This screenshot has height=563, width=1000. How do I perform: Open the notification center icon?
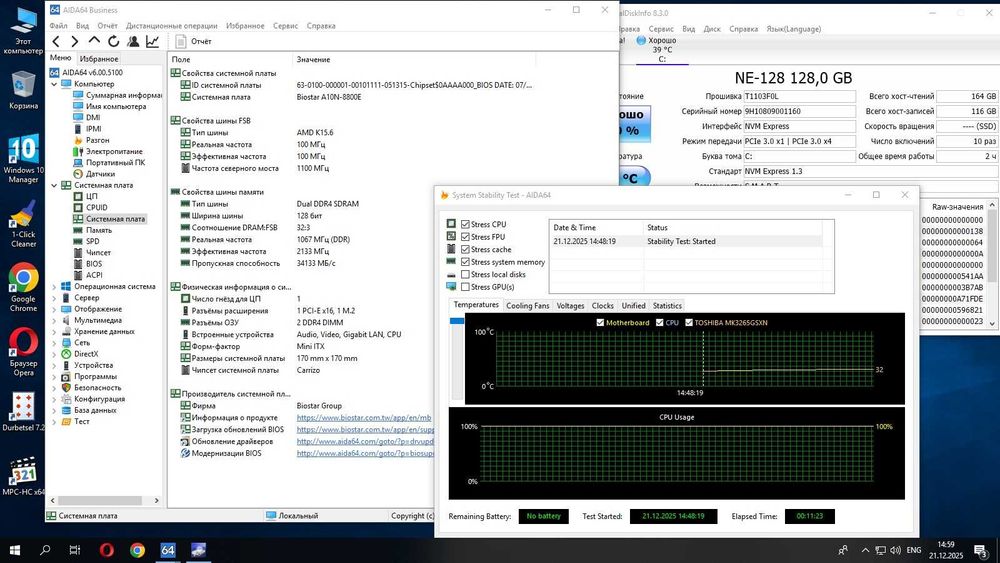(981, 550)
